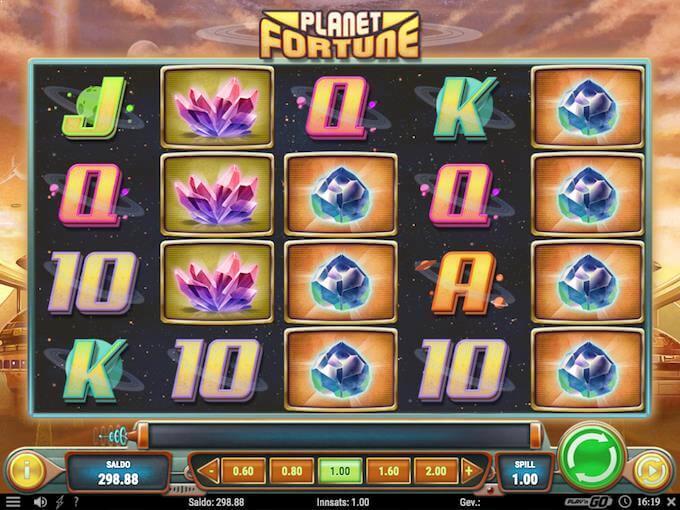This screenshot has width=680, height=510.
Task: Start autoplay with the yellow play button
Action: coord(652,471)
